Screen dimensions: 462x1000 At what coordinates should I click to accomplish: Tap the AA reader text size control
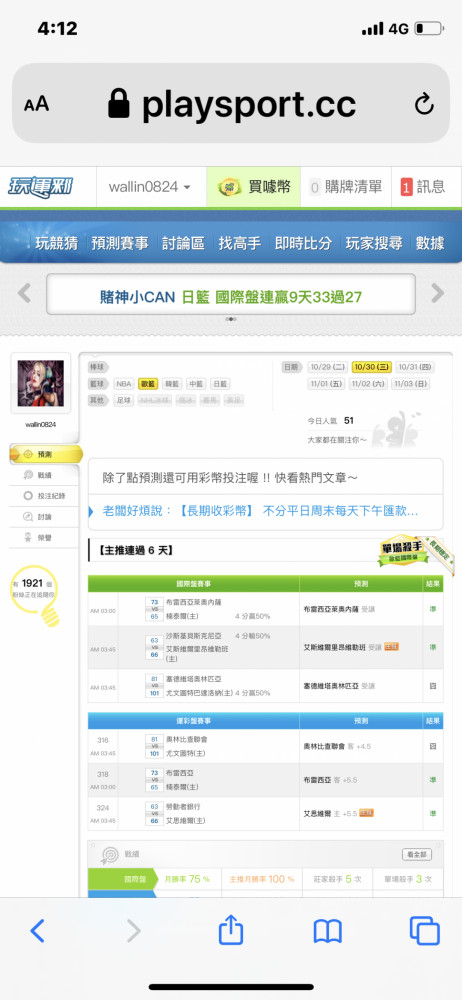coord(36,104)
